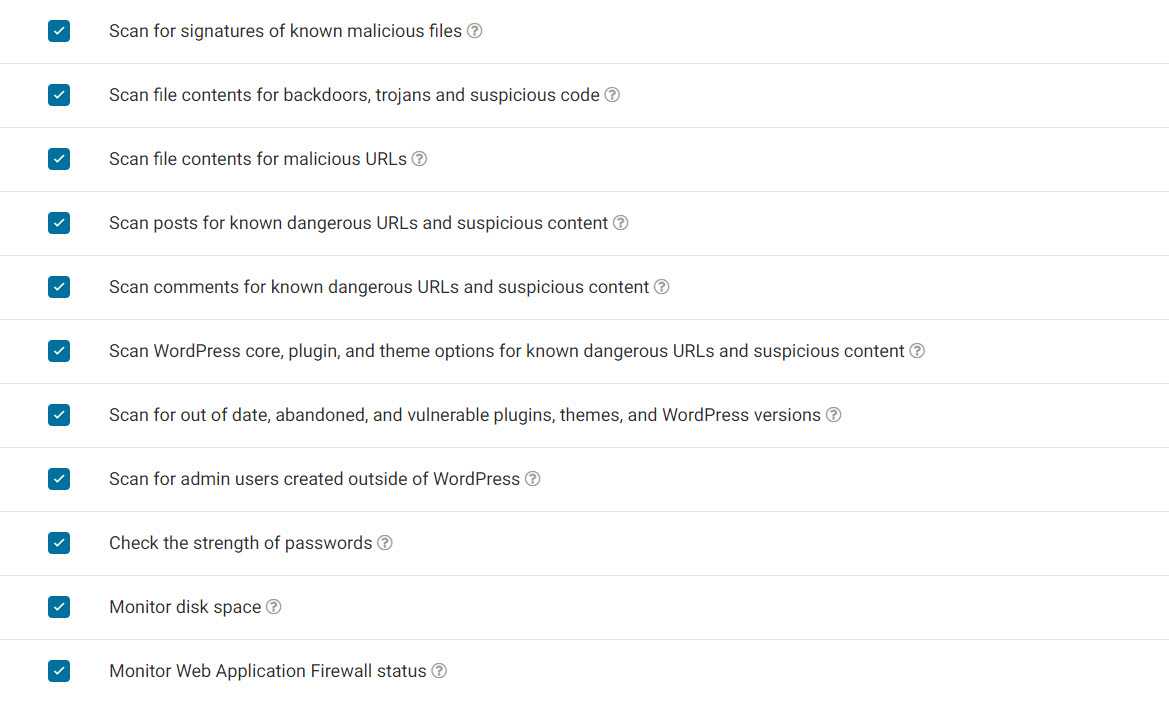Uncheck the backdoors and trojans file scan

pos(59,95)
